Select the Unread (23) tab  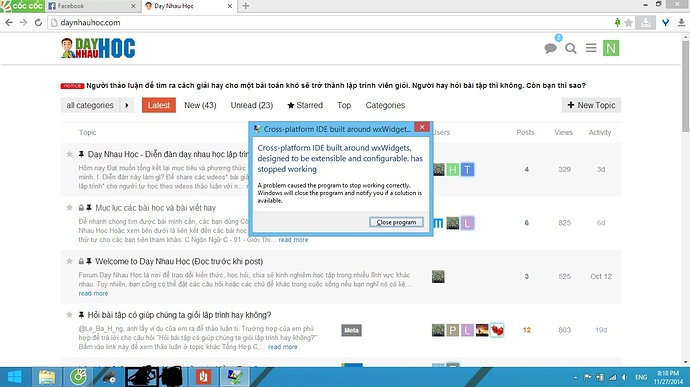click(252, 105)
